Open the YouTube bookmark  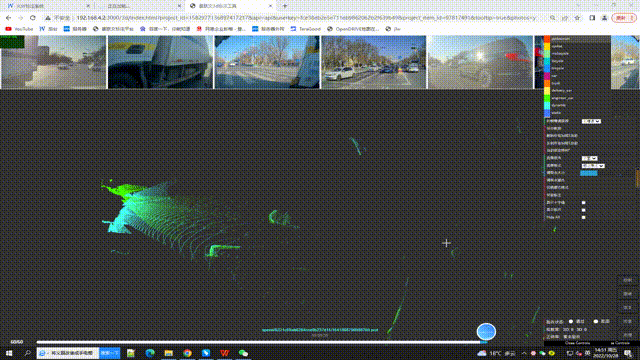pyautogui.click(x=19, y=29)
